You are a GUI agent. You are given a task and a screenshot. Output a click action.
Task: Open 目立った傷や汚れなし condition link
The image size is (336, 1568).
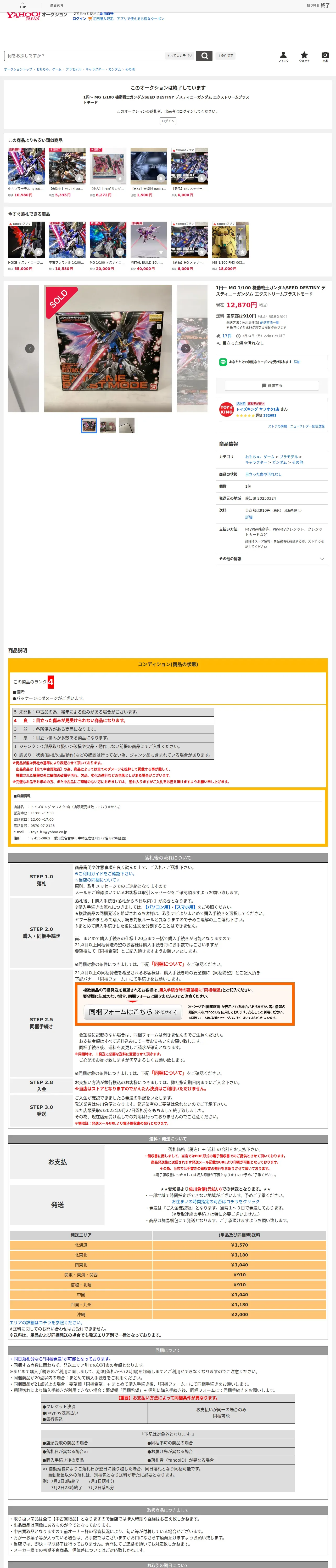(x=264, y=474)
